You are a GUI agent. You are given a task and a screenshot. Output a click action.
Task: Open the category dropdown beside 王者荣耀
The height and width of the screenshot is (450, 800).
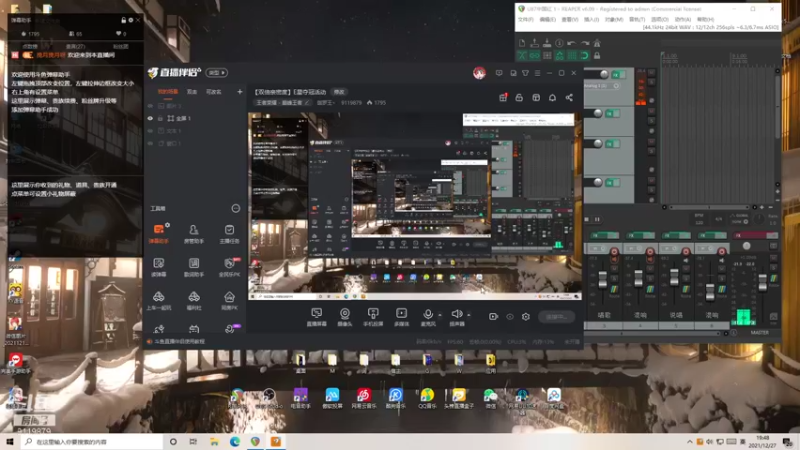[x=284, y=103]
